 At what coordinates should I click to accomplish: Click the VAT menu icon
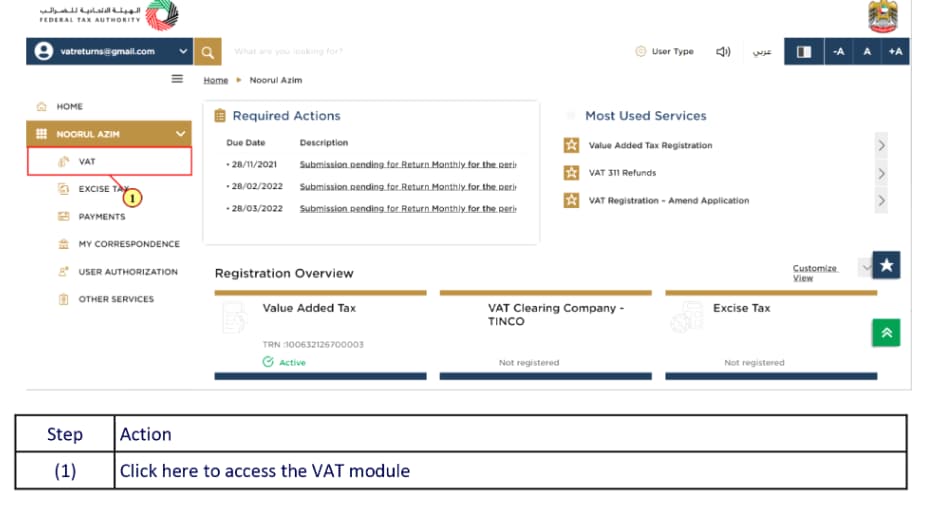[63, 161]
